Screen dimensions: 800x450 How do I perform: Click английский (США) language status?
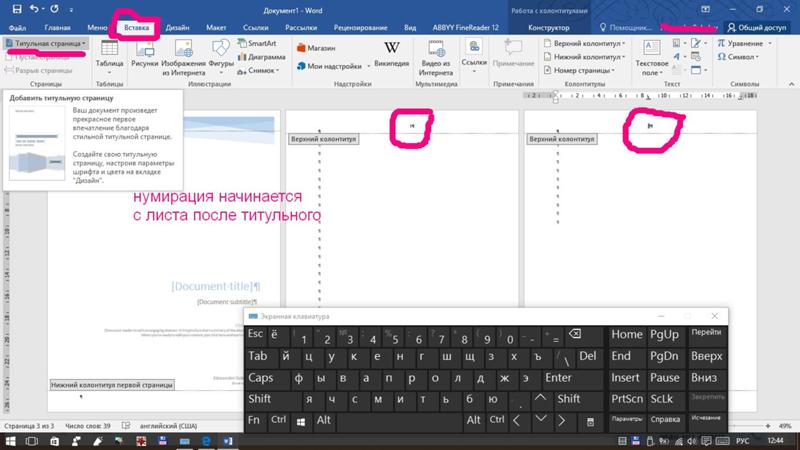[x=168, y=426]
